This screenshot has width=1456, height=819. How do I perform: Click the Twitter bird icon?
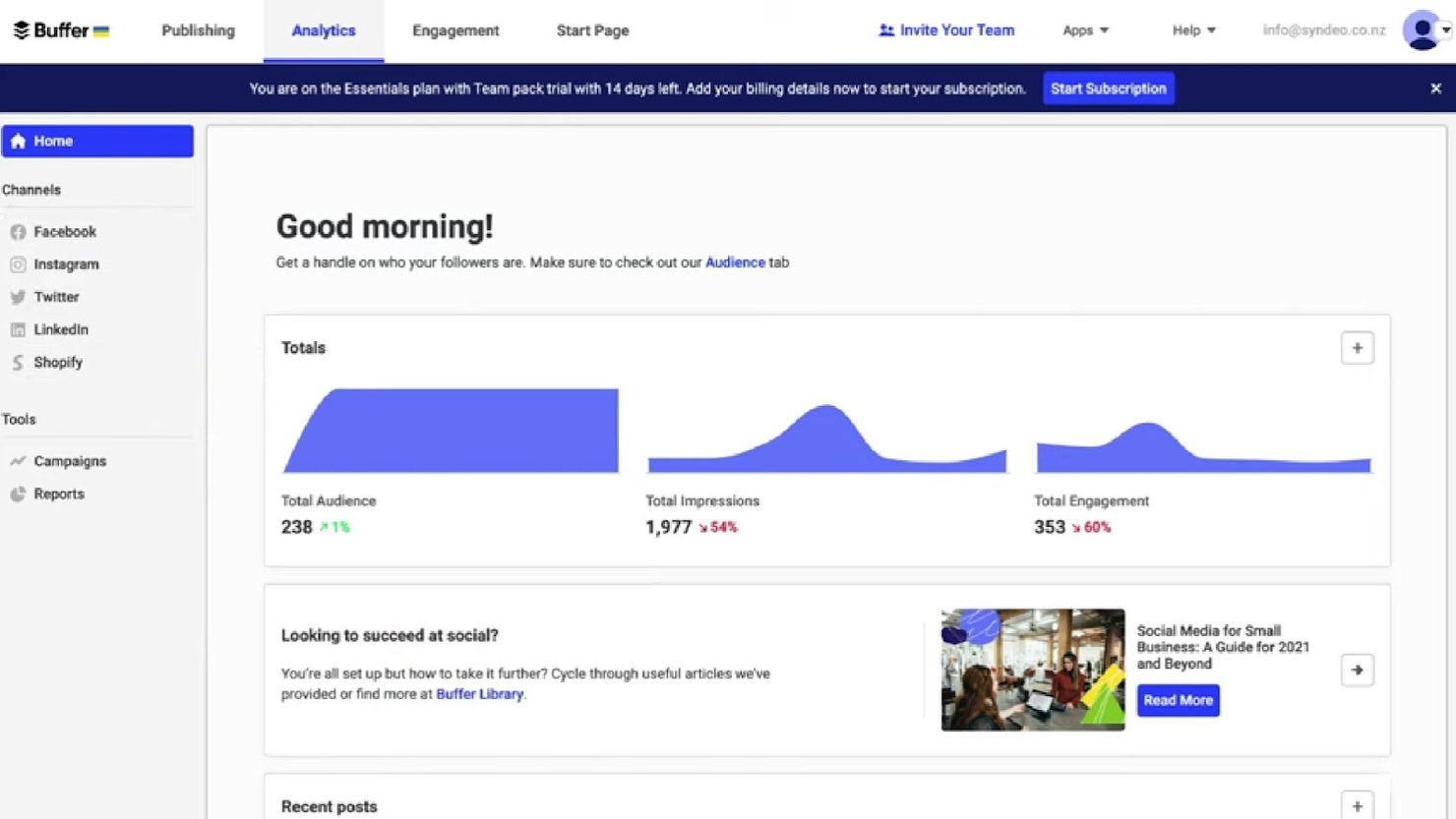pos(18,297)
